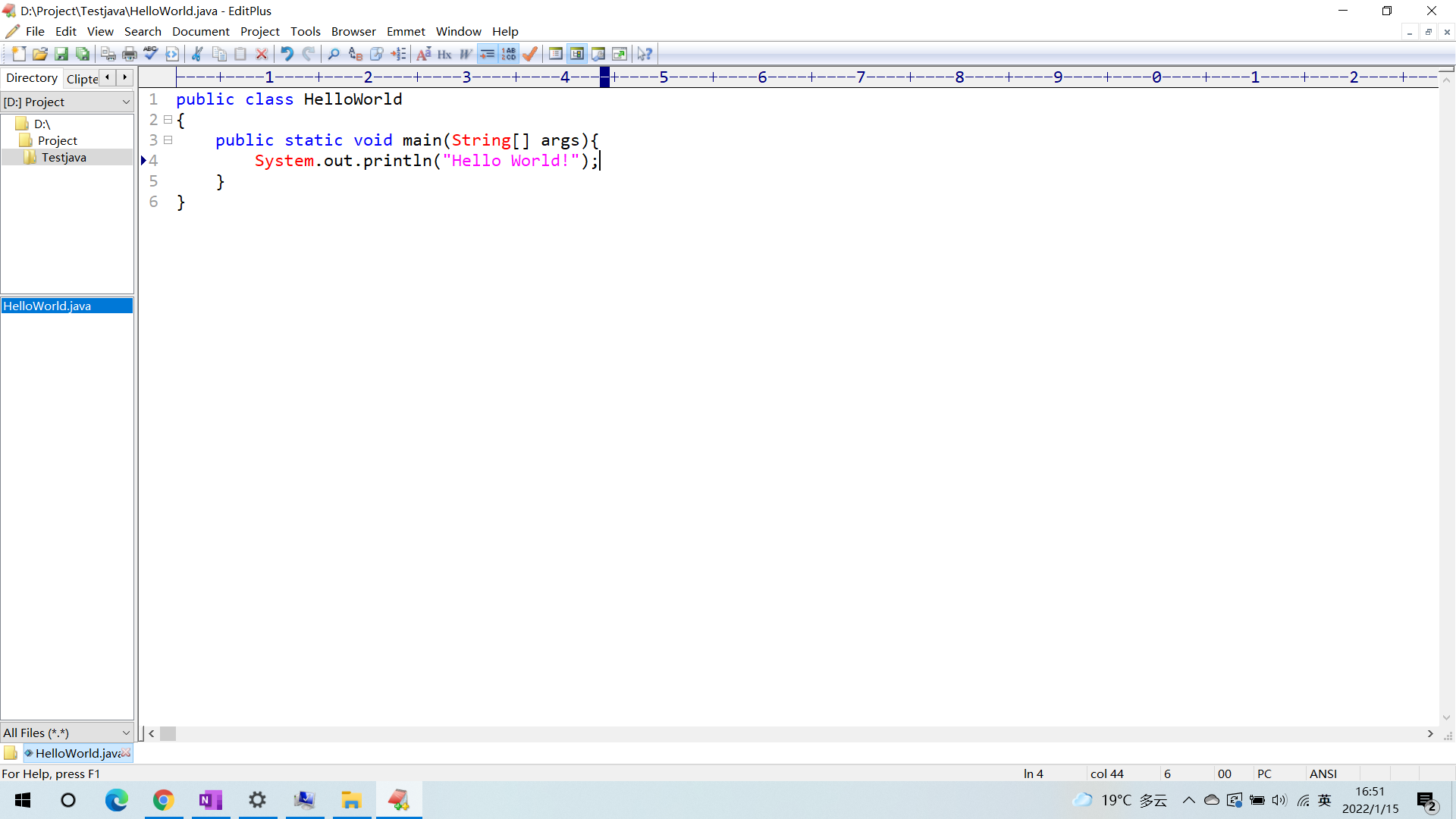Open the Testjava folder in tree

[x=64, y=157]
